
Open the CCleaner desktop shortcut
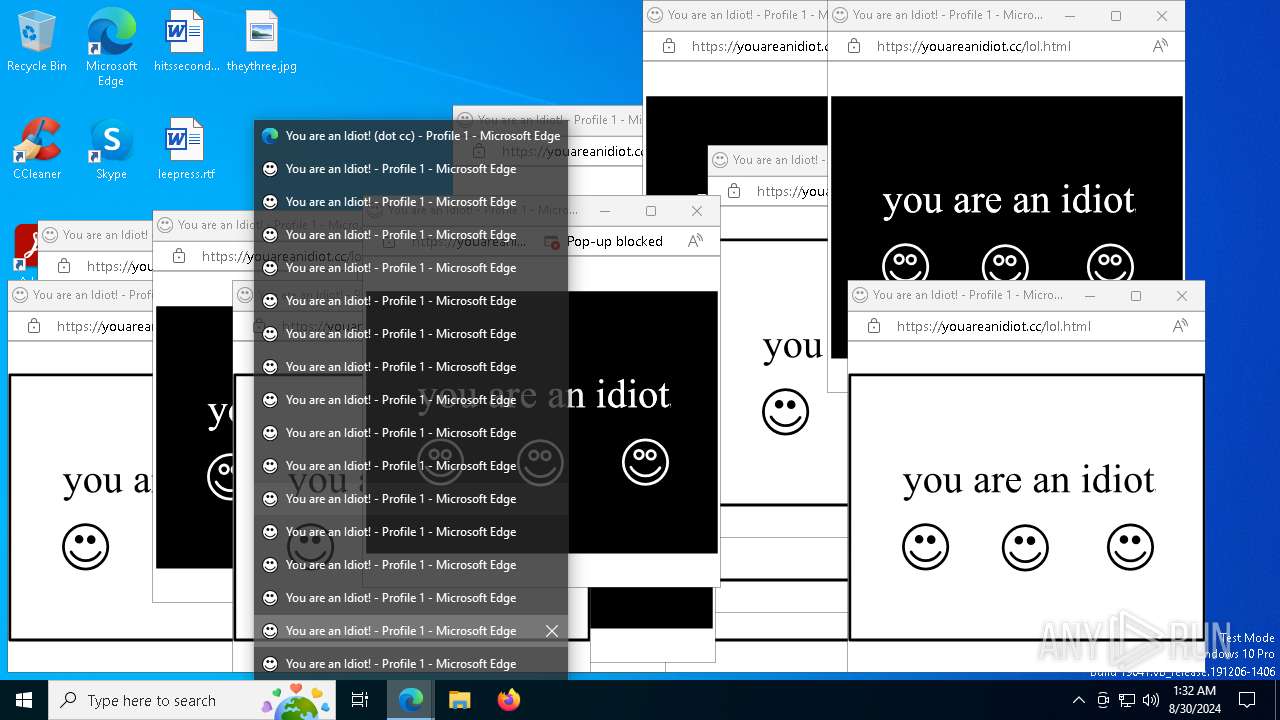click(x=37, y=149)
